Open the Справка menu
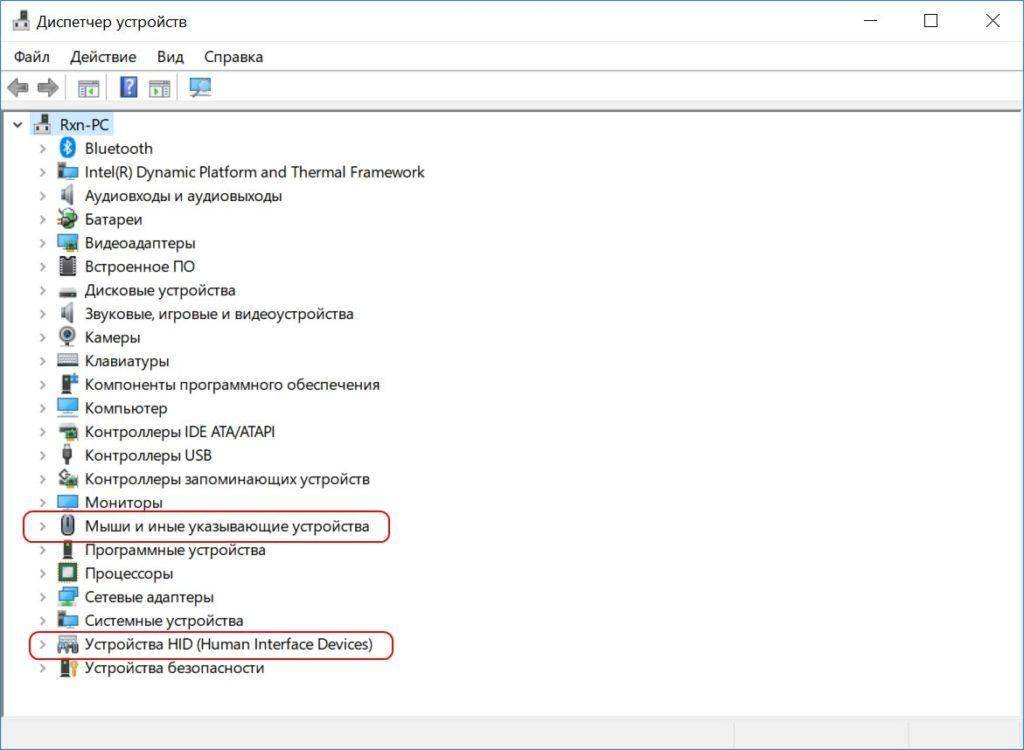Screen dimensions: 1024x750 point(233,57)
